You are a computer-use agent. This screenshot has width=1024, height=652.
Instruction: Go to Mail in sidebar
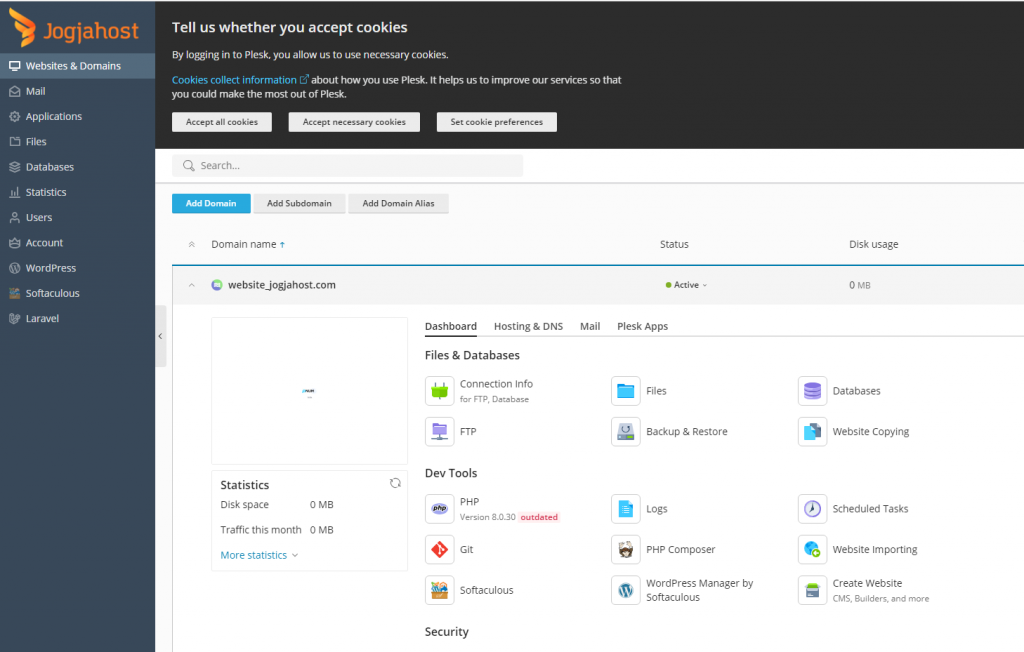click(x=77, y=91)
